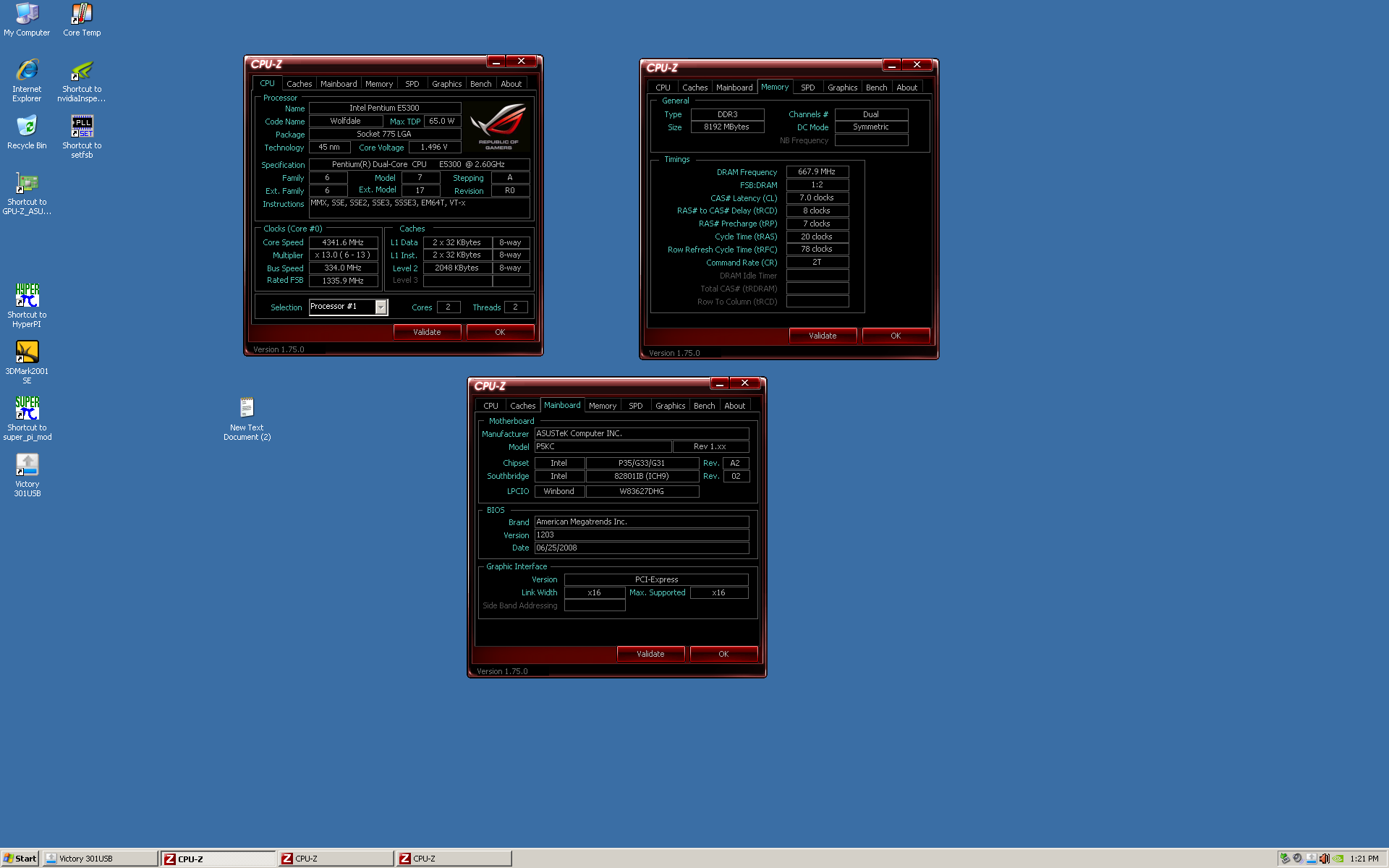Select Victory 301USB taskbar button

tap(100, 859)
